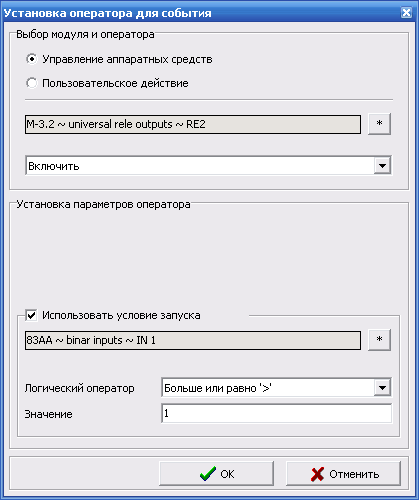419x500 pixels.
Task: Click the asterisk button beside 83AA binar inputs
Action: tap(379, 340)
